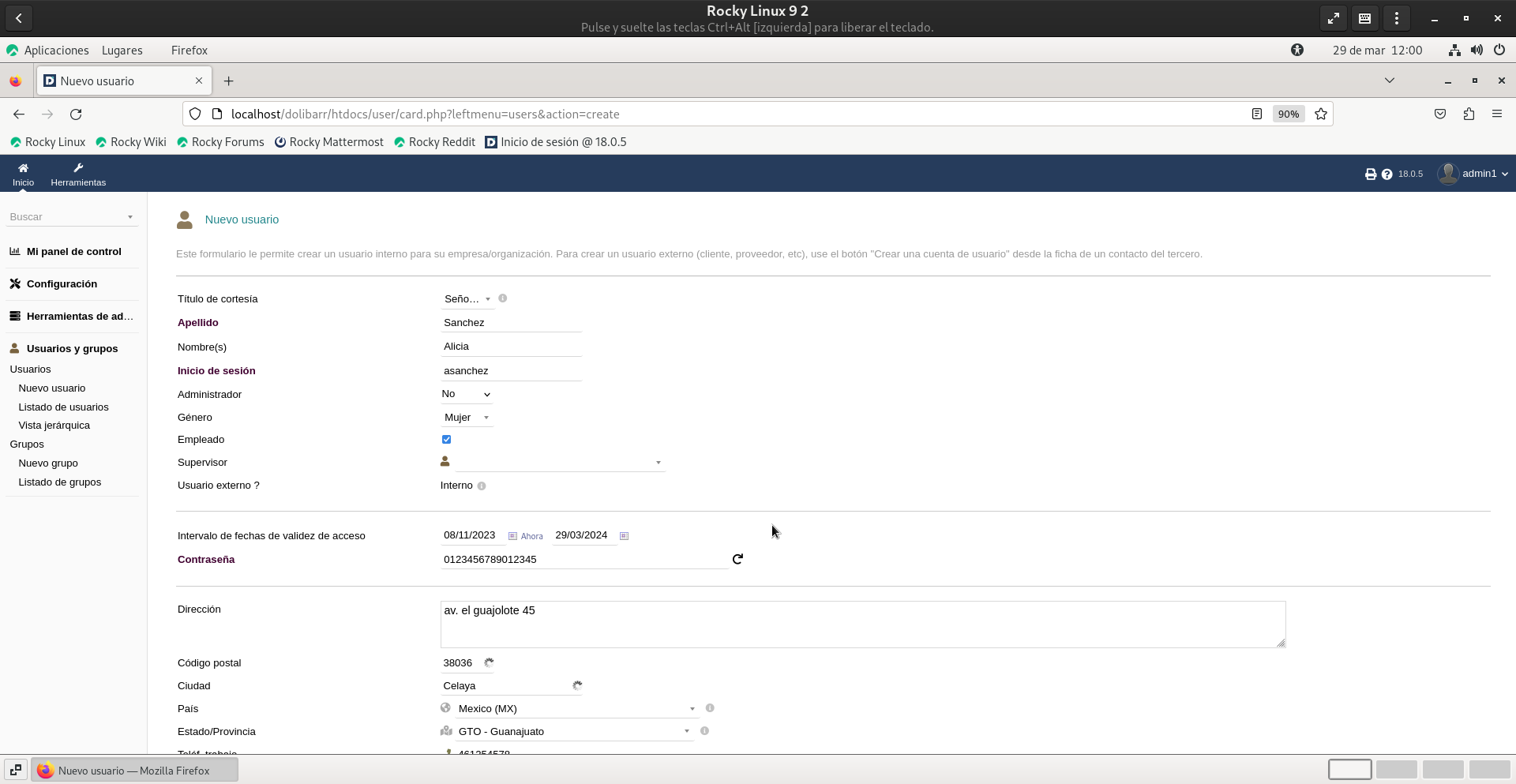Open the help question mark icon
The width and height of the screenshot is (1516, 784).
pos(1387,174)
